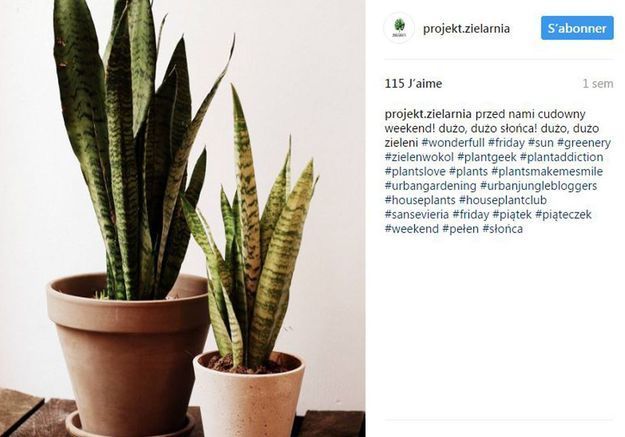Open the #piąteczek hashtag
Viewport: 625px width, 437px height.
(563, 215)
